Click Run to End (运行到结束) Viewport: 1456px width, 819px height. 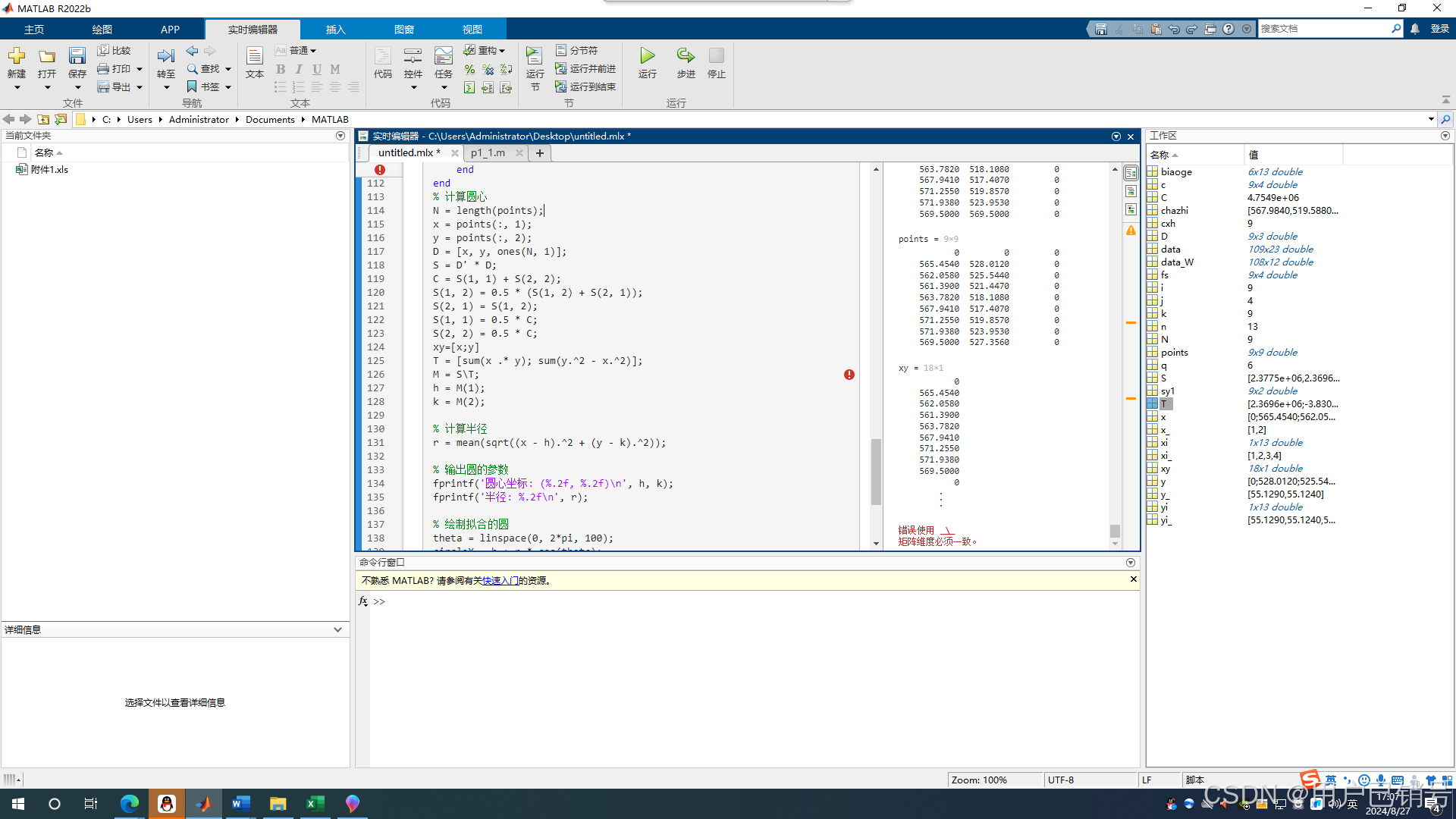point(585,87)
